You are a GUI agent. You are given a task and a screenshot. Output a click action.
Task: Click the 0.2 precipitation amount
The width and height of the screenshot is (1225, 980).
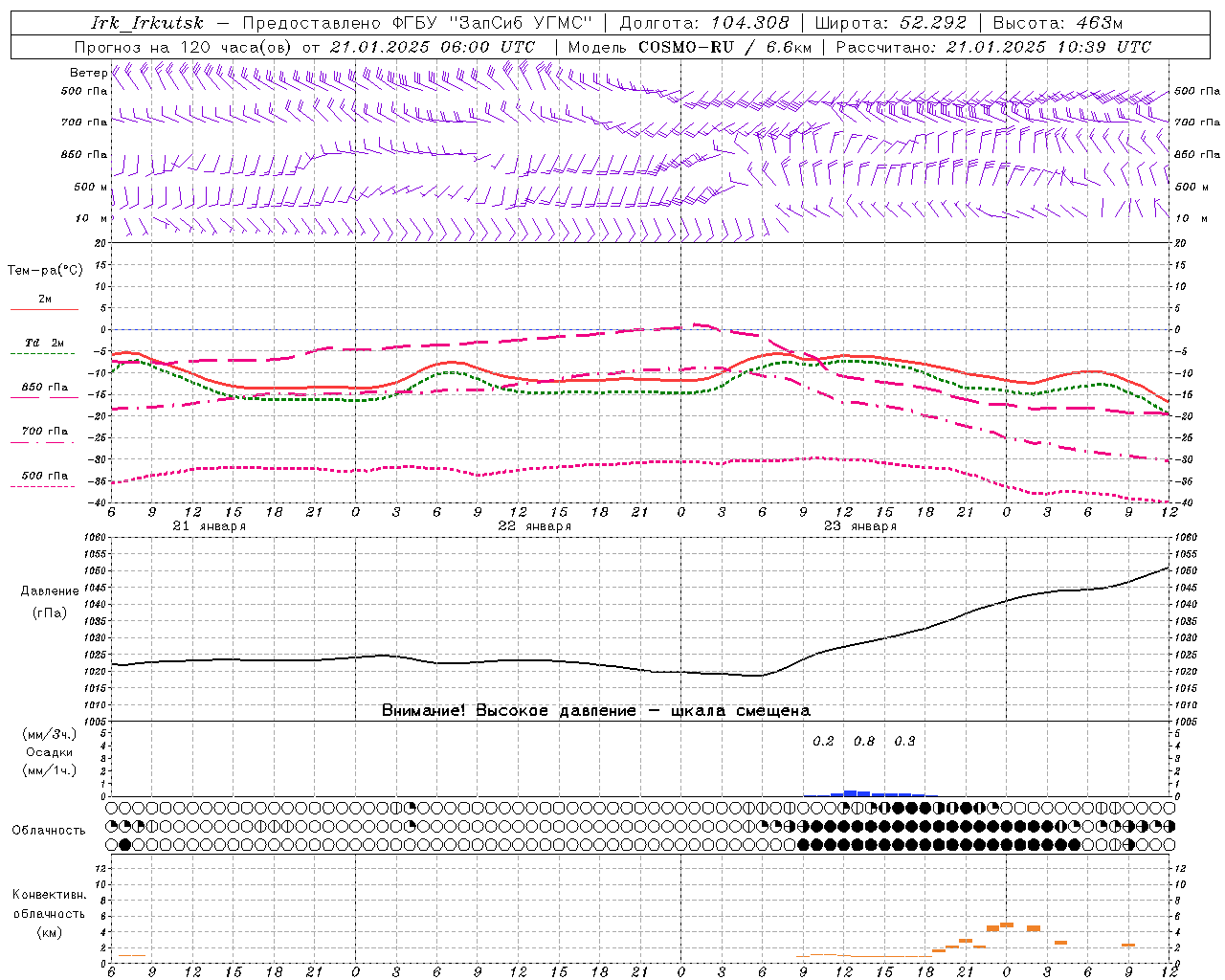[823, 741]
